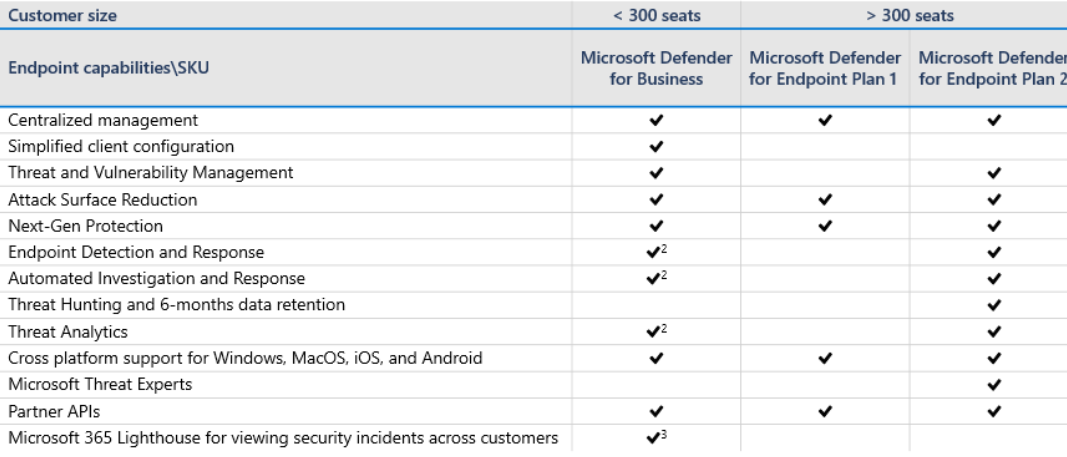Select the 'Cross platform support' row label
The image size is (1067, 457).
(246, 358)
